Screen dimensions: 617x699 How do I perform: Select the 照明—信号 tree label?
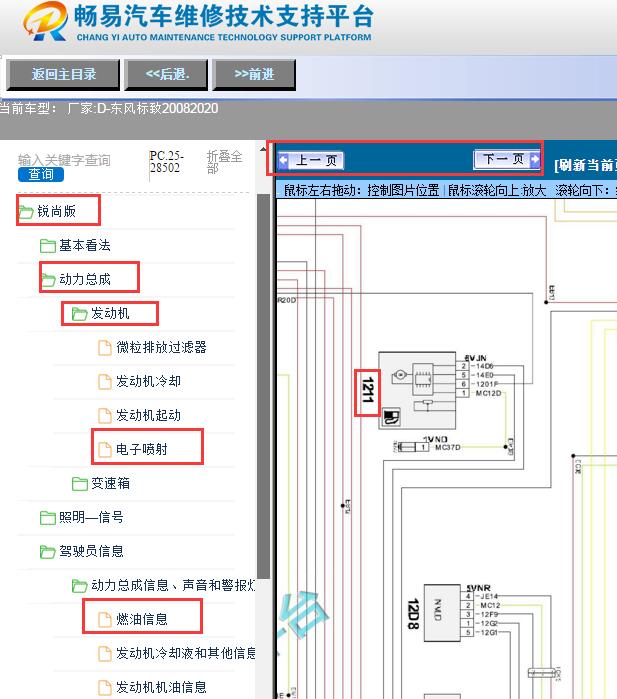(x=91, y=517)
